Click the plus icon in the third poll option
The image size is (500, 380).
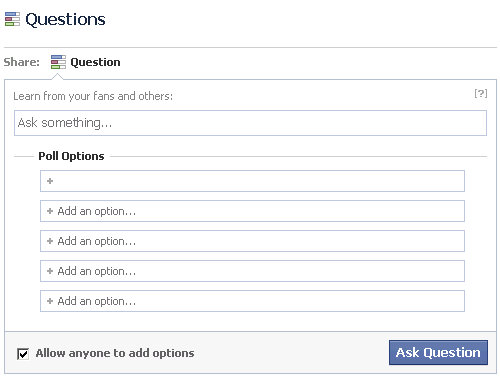(x=50, y=241)
